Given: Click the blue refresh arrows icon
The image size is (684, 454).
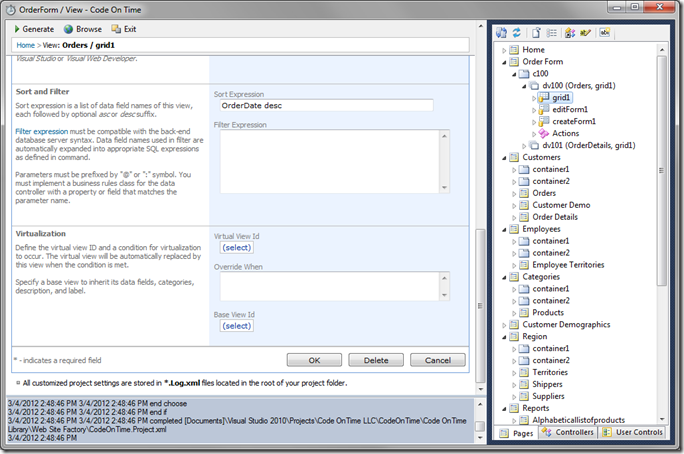Looking at the screenshot, I should click(x=516, y=33).
